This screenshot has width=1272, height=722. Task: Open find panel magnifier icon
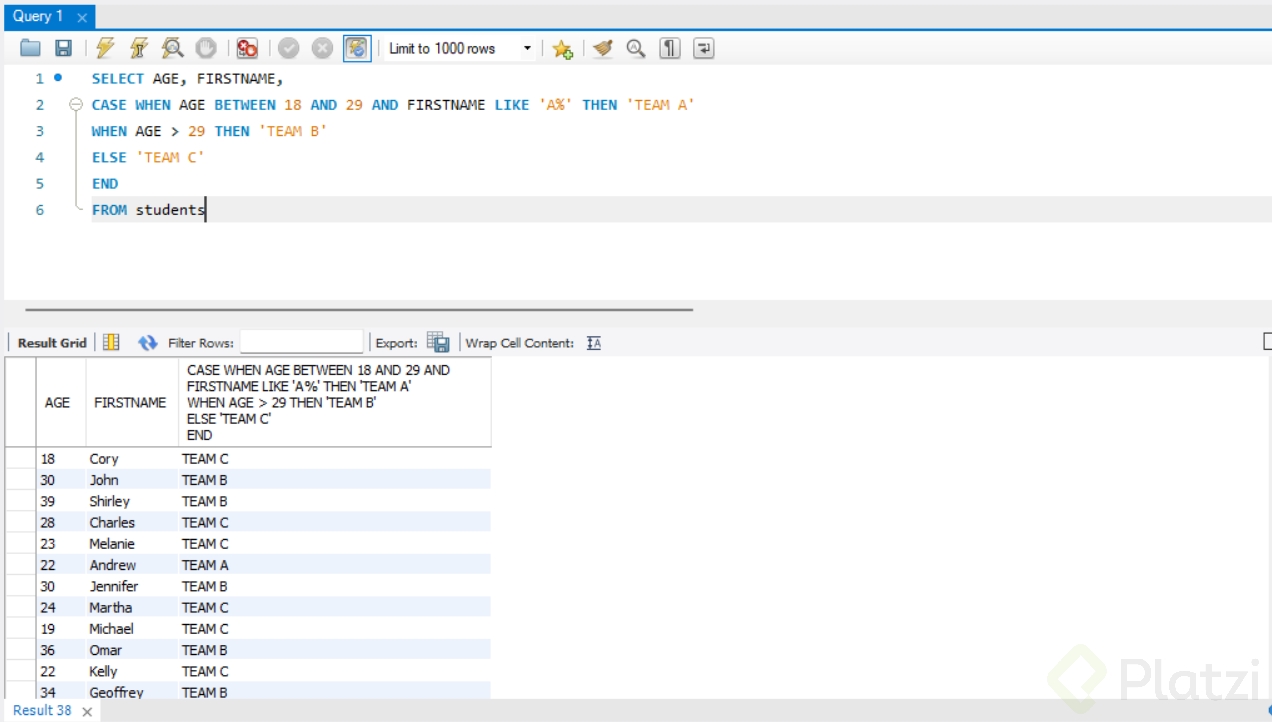tap(636, 48)
